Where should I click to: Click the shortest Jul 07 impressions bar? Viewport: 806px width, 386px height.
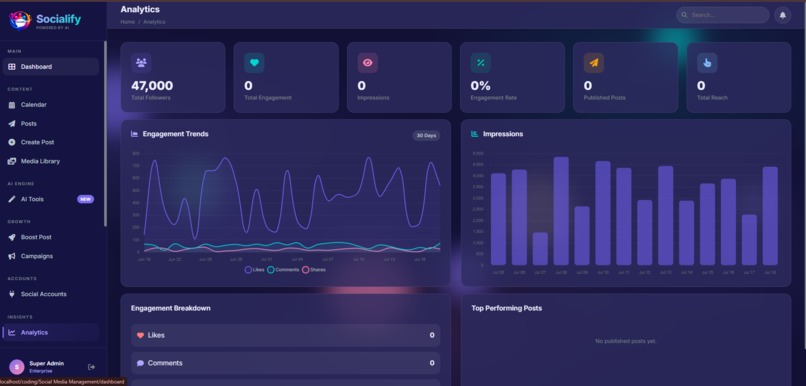tap(540, 249)
